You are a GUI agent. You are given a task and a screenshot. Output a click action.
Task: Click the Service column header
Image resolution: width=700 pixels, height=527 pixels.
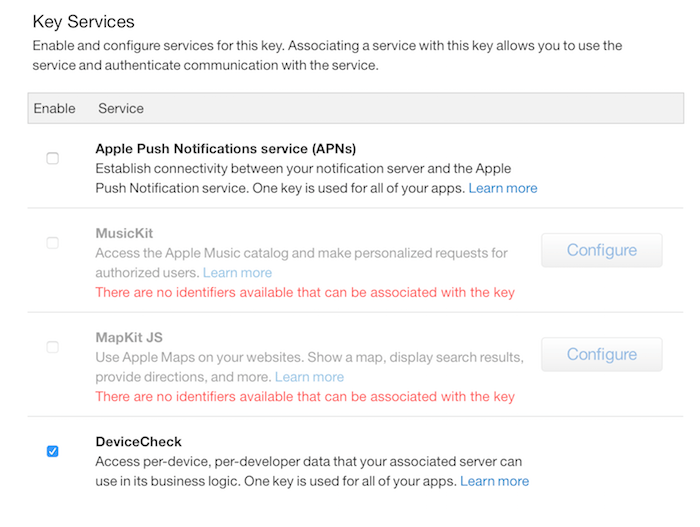[121, 109]
